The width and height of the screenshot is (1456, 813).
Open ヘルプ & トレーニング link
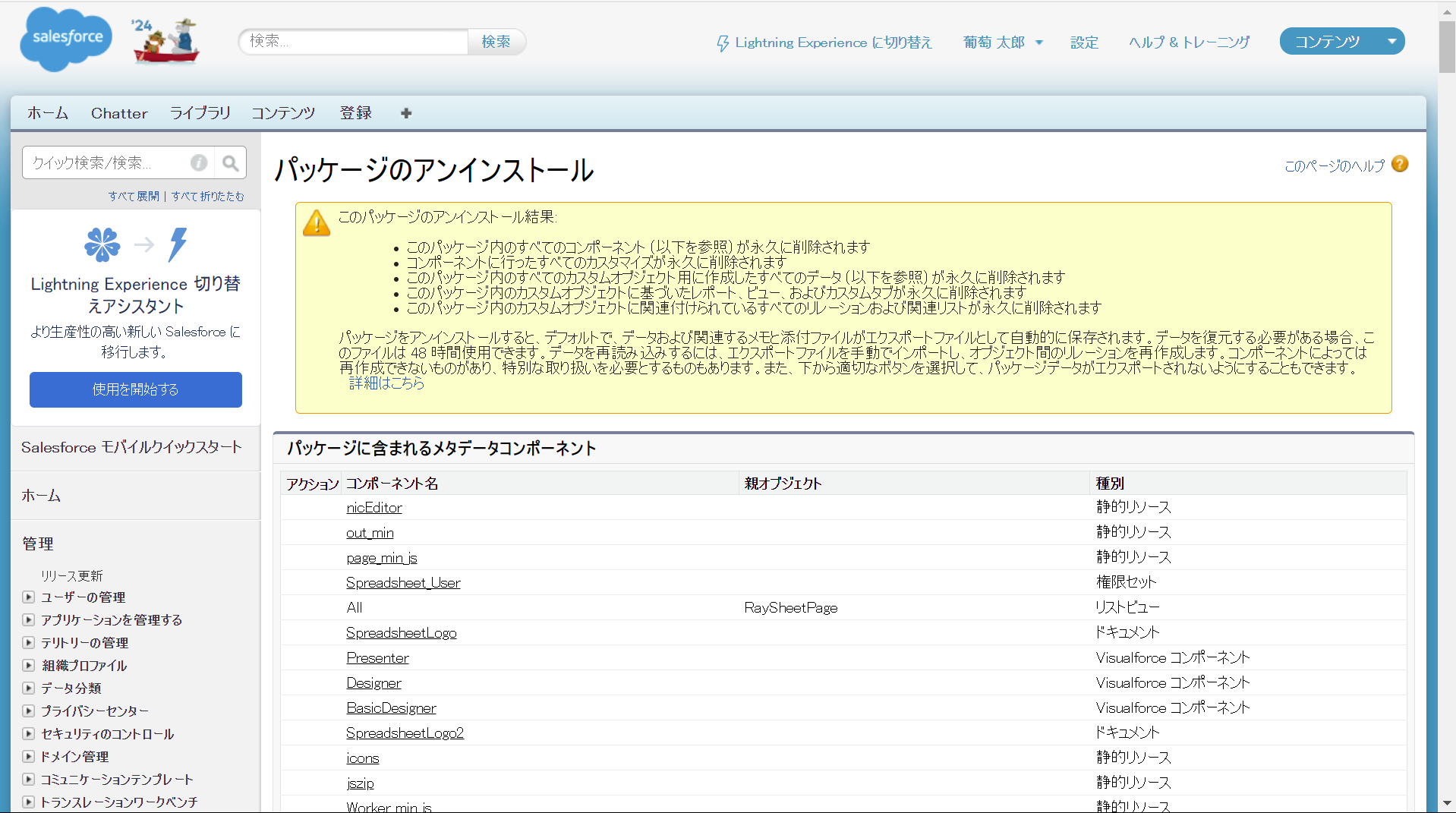pyautogui.click(x=1189, y=43)
